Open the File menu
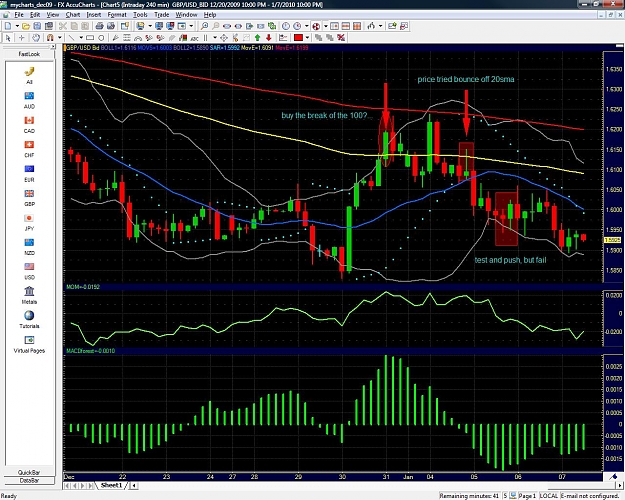Viewport: 625px width, 500px height. point(19,15)
